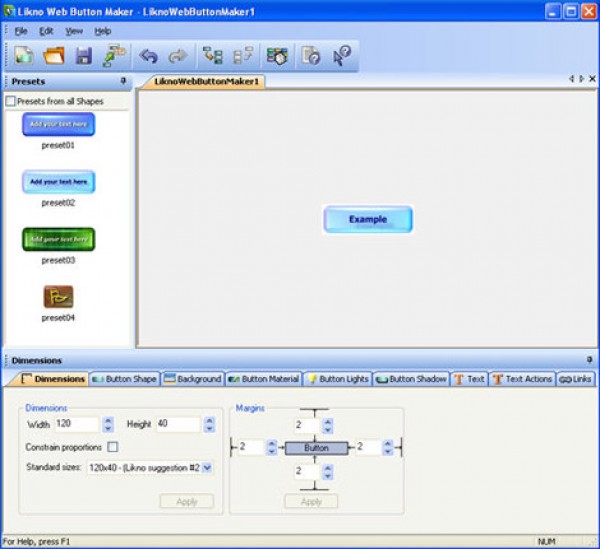The width and height of the screenshot is (600, 549).
Task: Switch to the Button Shape tab
Action: [x=124, y=379]
